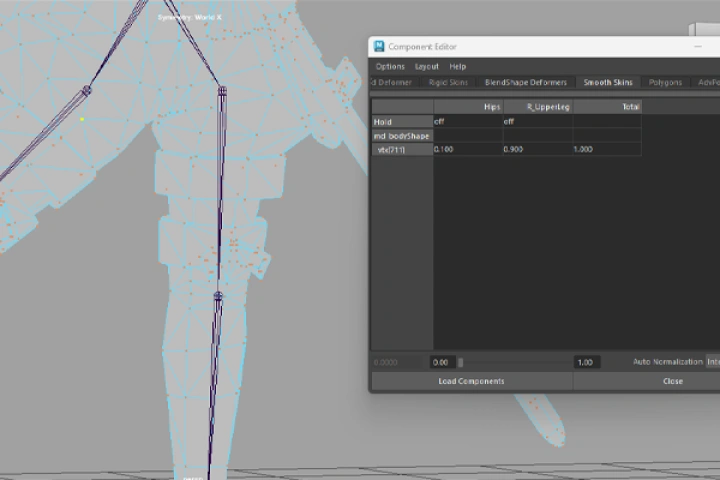Toggle Hold off cell under Hips
The height and width of the screenshot is (480, 720).
point(468,122)
